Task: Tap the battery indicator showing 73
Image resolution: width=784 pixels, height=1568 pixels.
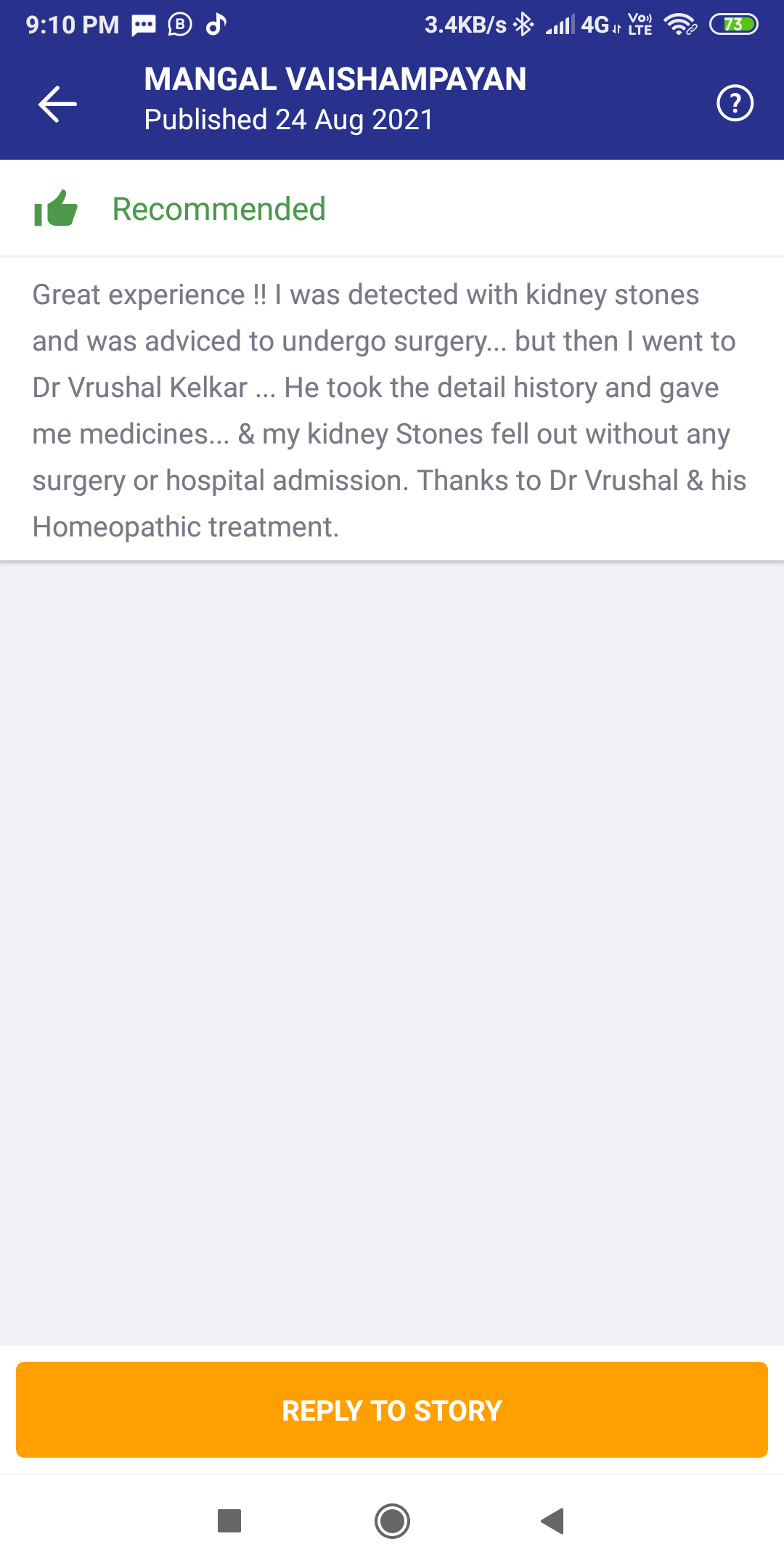Action: pos(733,25)
